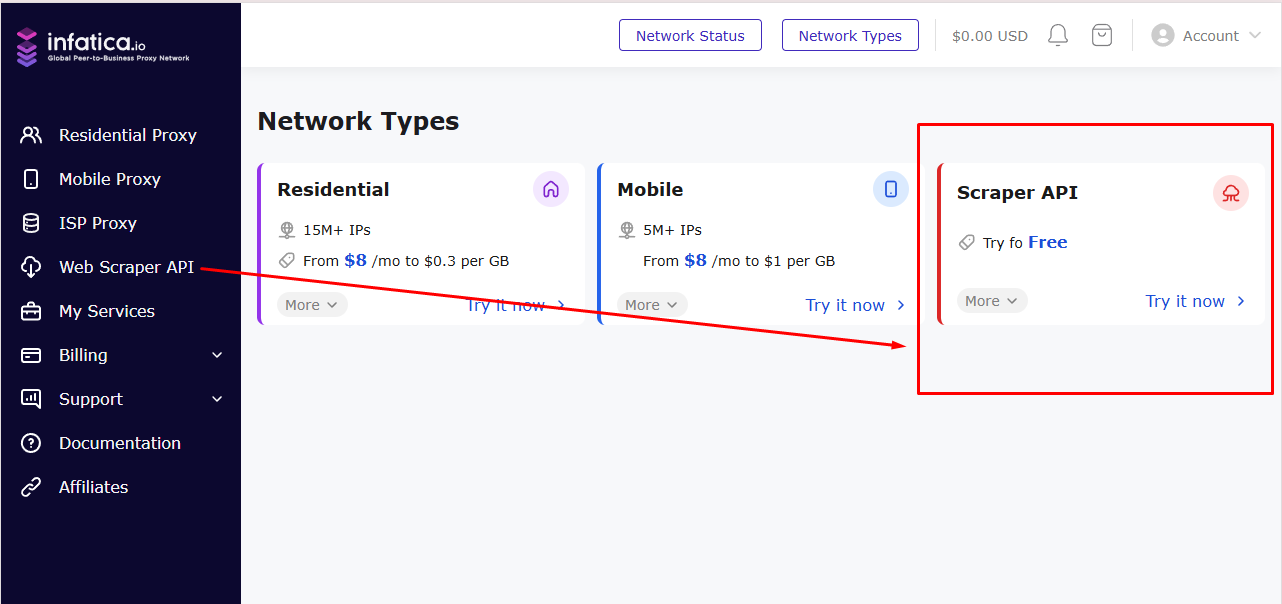This screenshot has height=604, width=1282.
Task: Click the Affiliates link icon
Action: [31, 487]
